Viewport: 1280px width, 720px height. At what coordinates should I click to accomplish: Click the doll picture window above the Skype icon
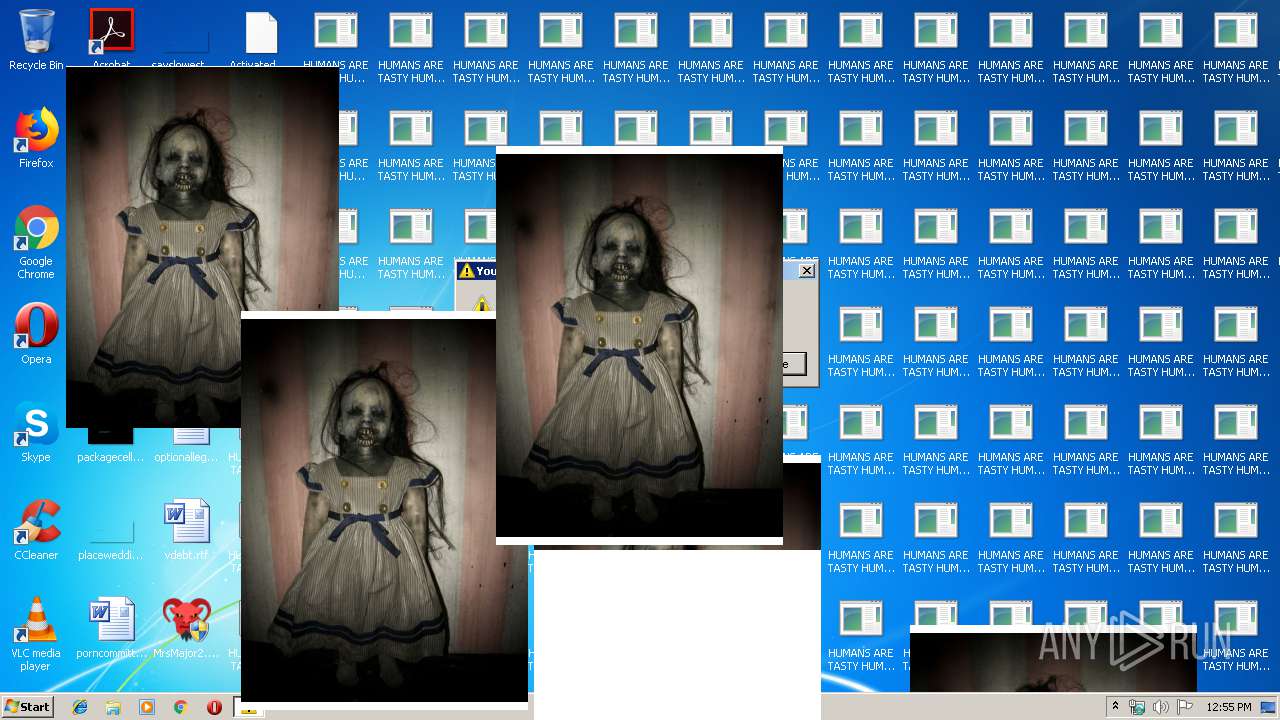point(202,247)
